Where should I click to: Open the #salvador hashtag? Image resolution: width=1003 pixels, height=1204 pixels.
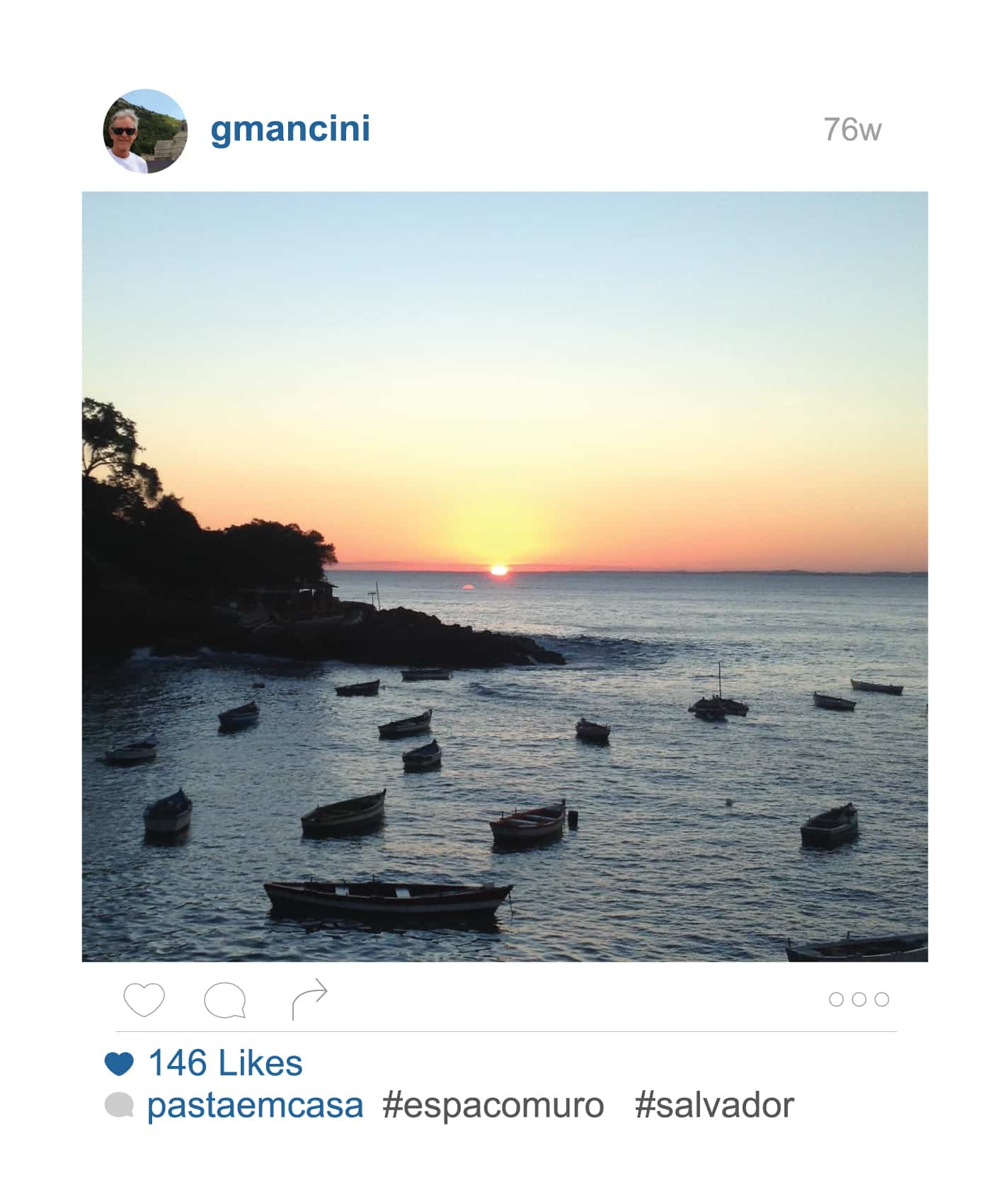click(714, 1105)
